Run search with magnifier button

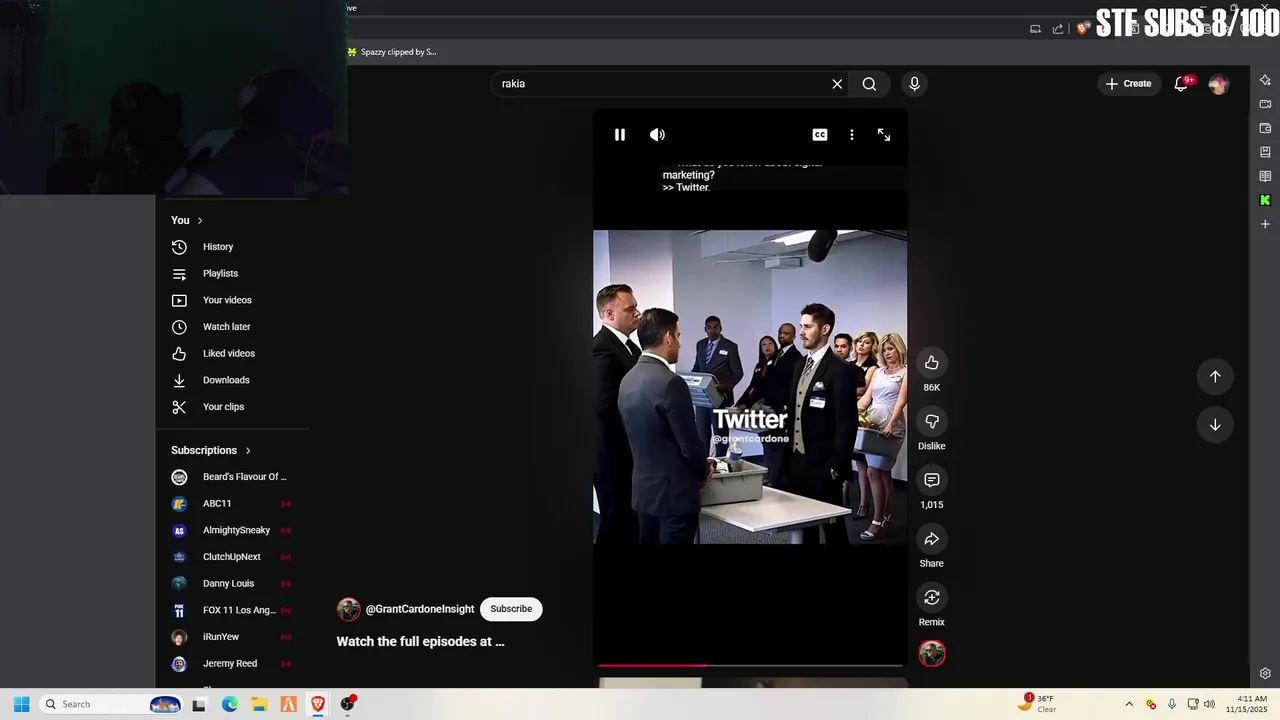(x=869, y=84)
